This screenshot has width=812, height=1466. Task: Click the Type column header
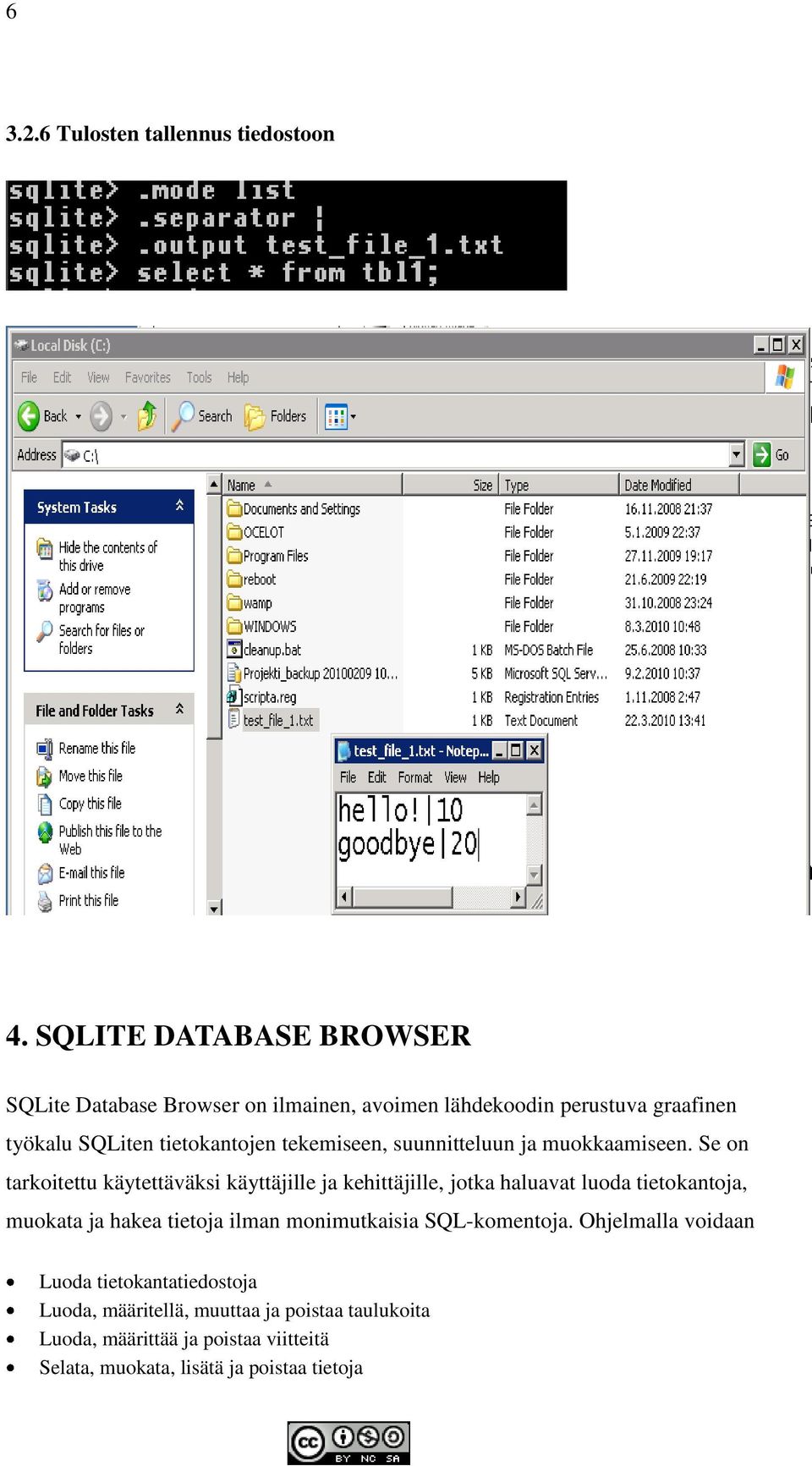pos(559,485)
